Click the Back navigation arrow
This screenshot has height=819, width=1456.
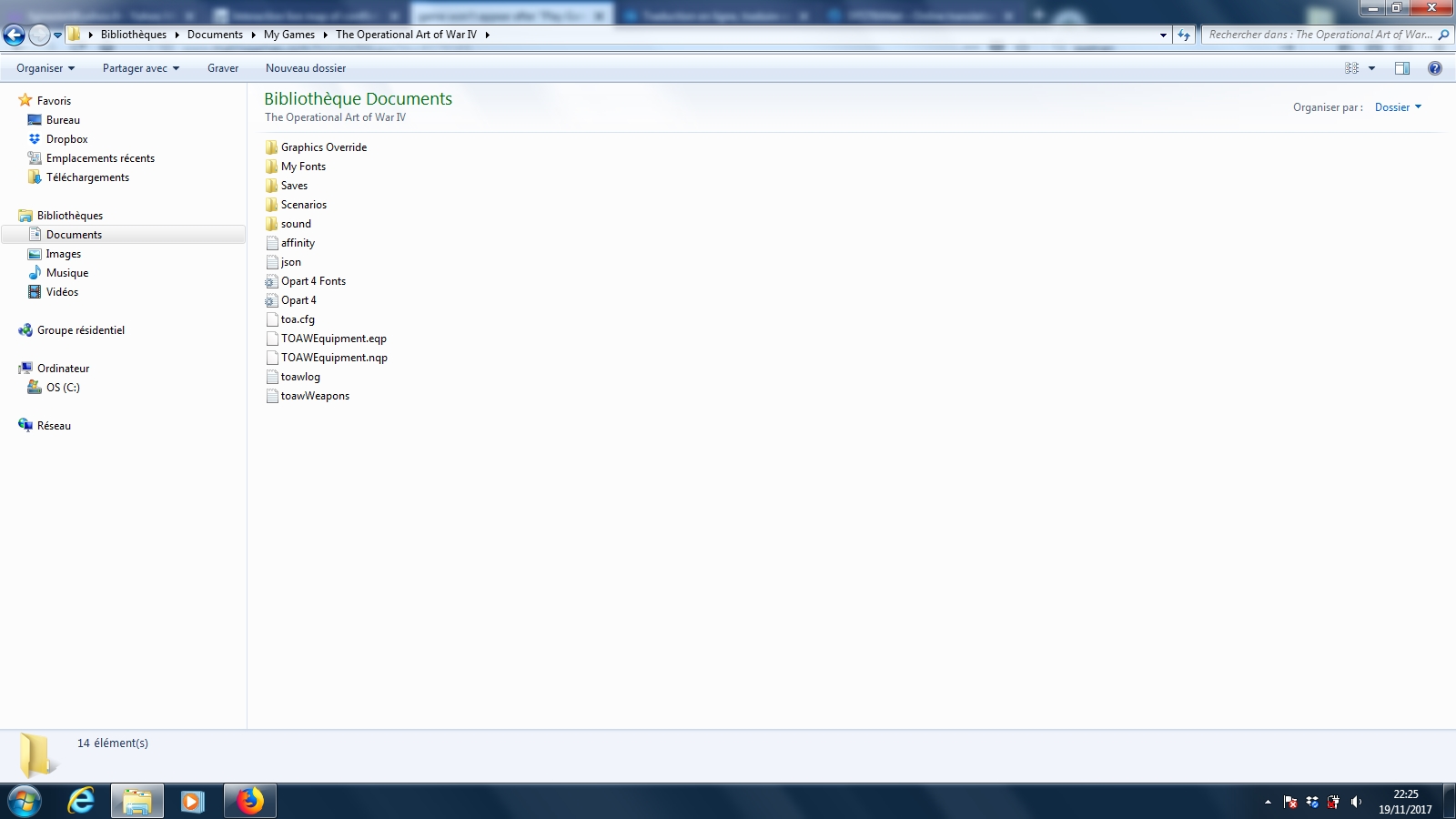[x=14, y=35]
